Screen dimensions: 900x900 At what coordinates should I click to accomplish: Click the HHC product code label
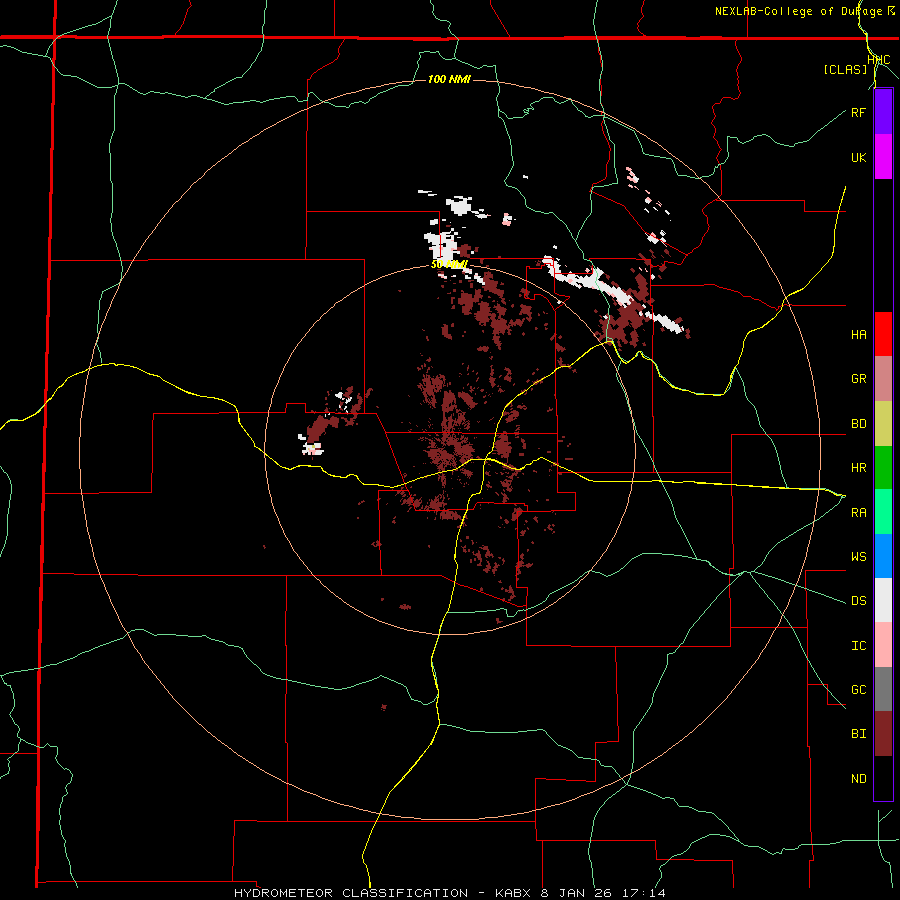click(878, 60)
